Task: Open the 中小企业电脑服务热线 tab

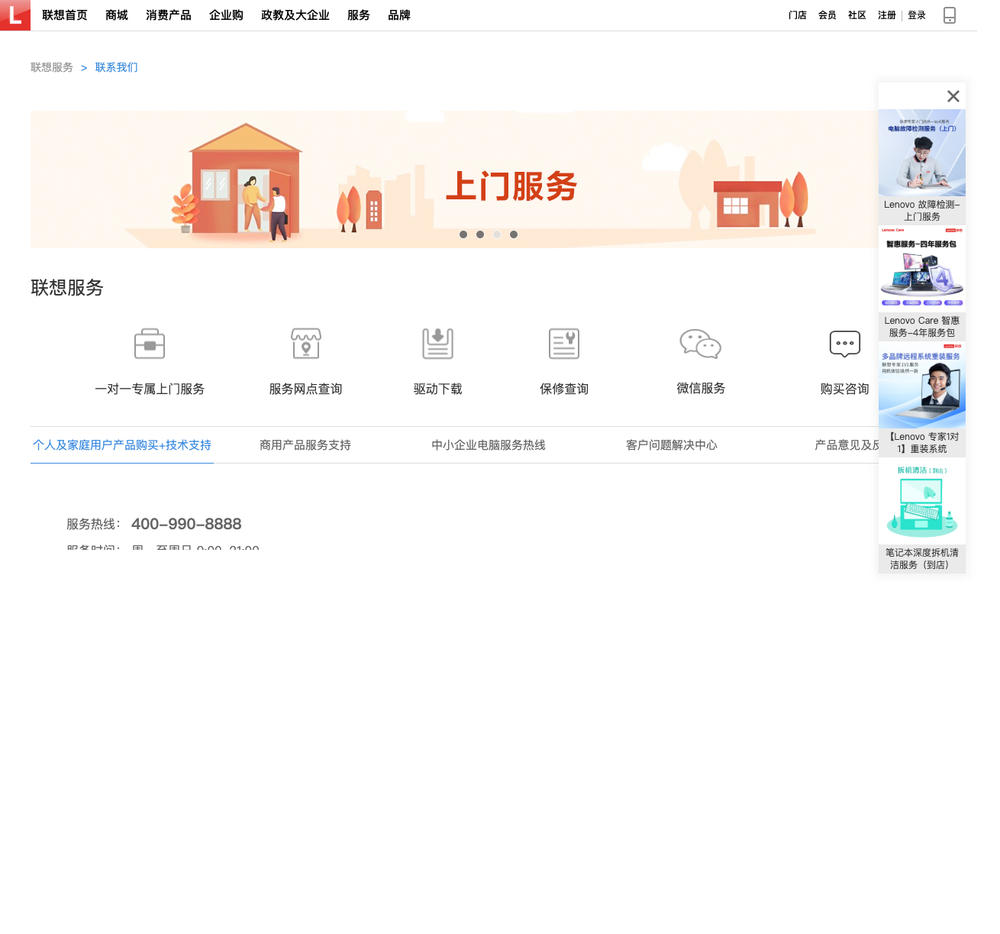Action: [x=489, y=445]
